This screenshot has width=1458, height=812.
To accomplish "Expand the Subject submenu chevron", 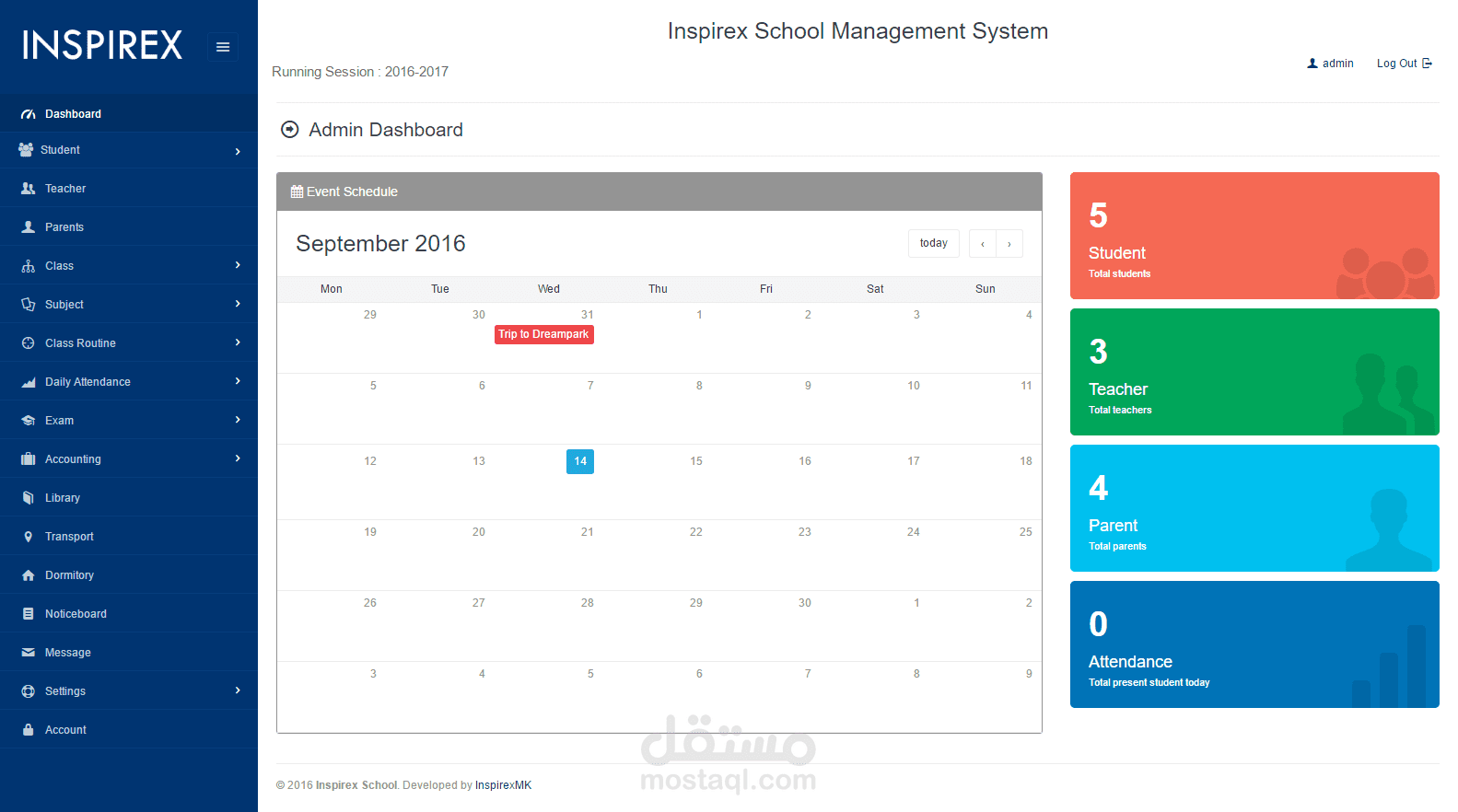I will [x=238, y=304].
